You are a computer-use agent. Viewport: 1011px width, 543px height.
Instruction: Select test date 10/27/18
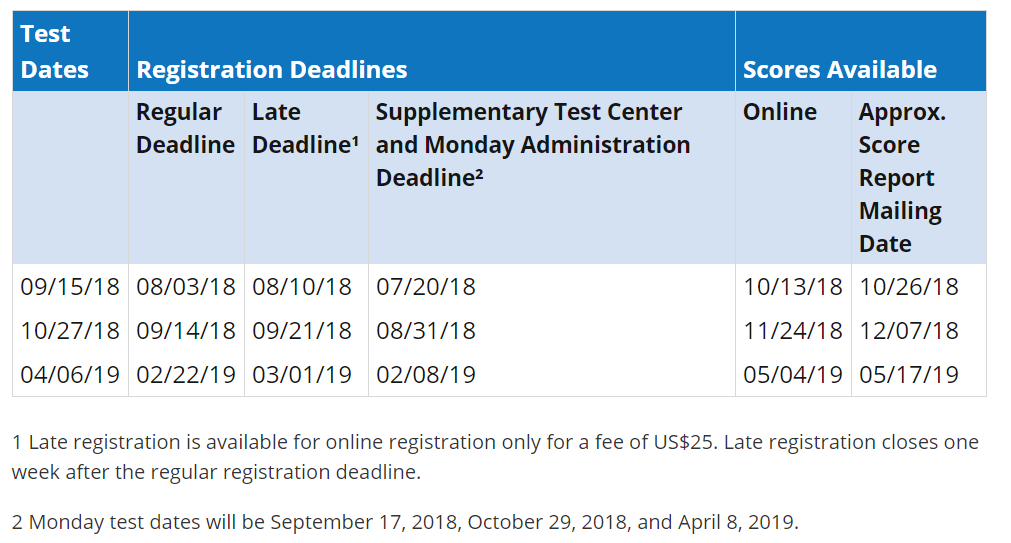coord(70,331)
